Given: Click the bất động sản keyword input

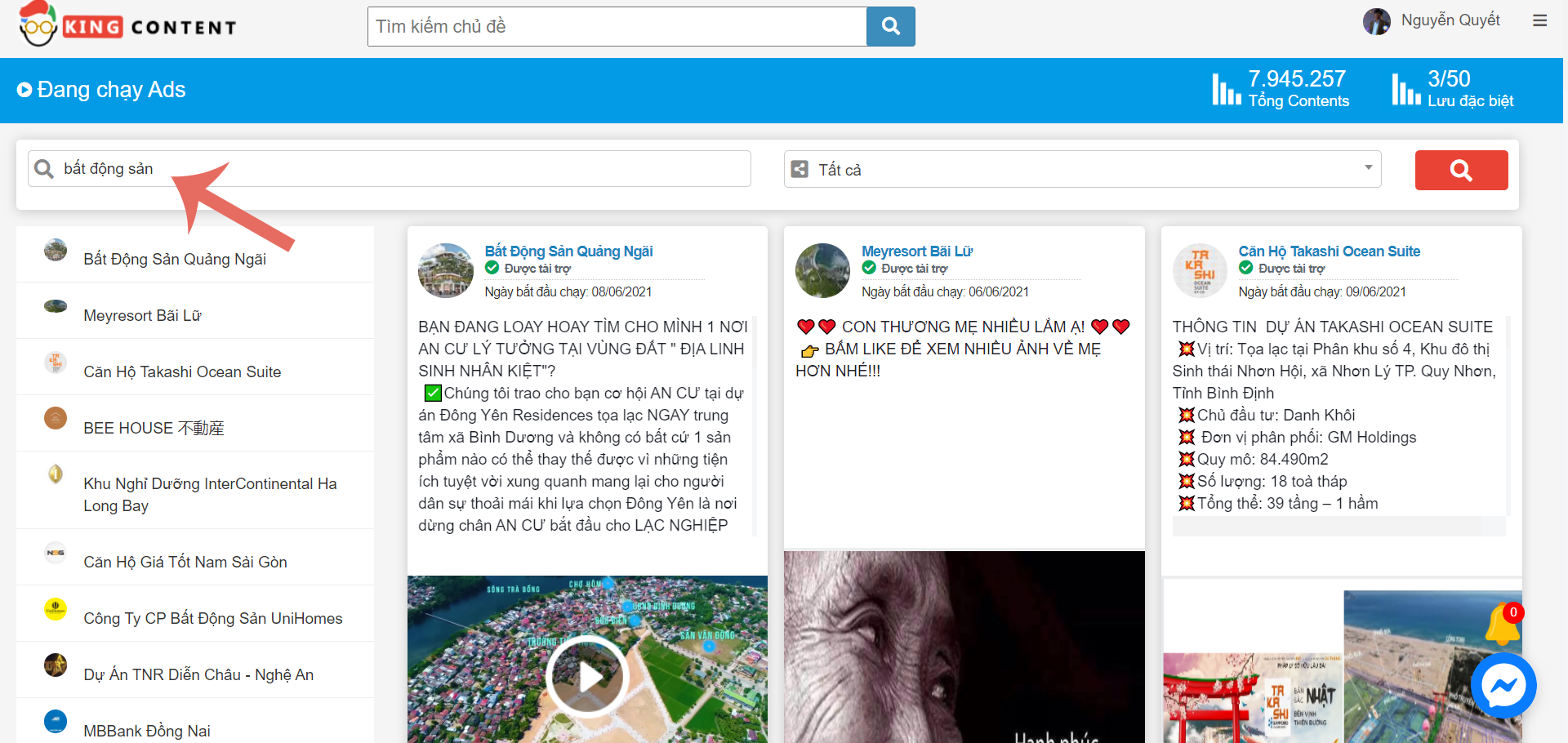Looking at the screenshot, I should (390, 168).
